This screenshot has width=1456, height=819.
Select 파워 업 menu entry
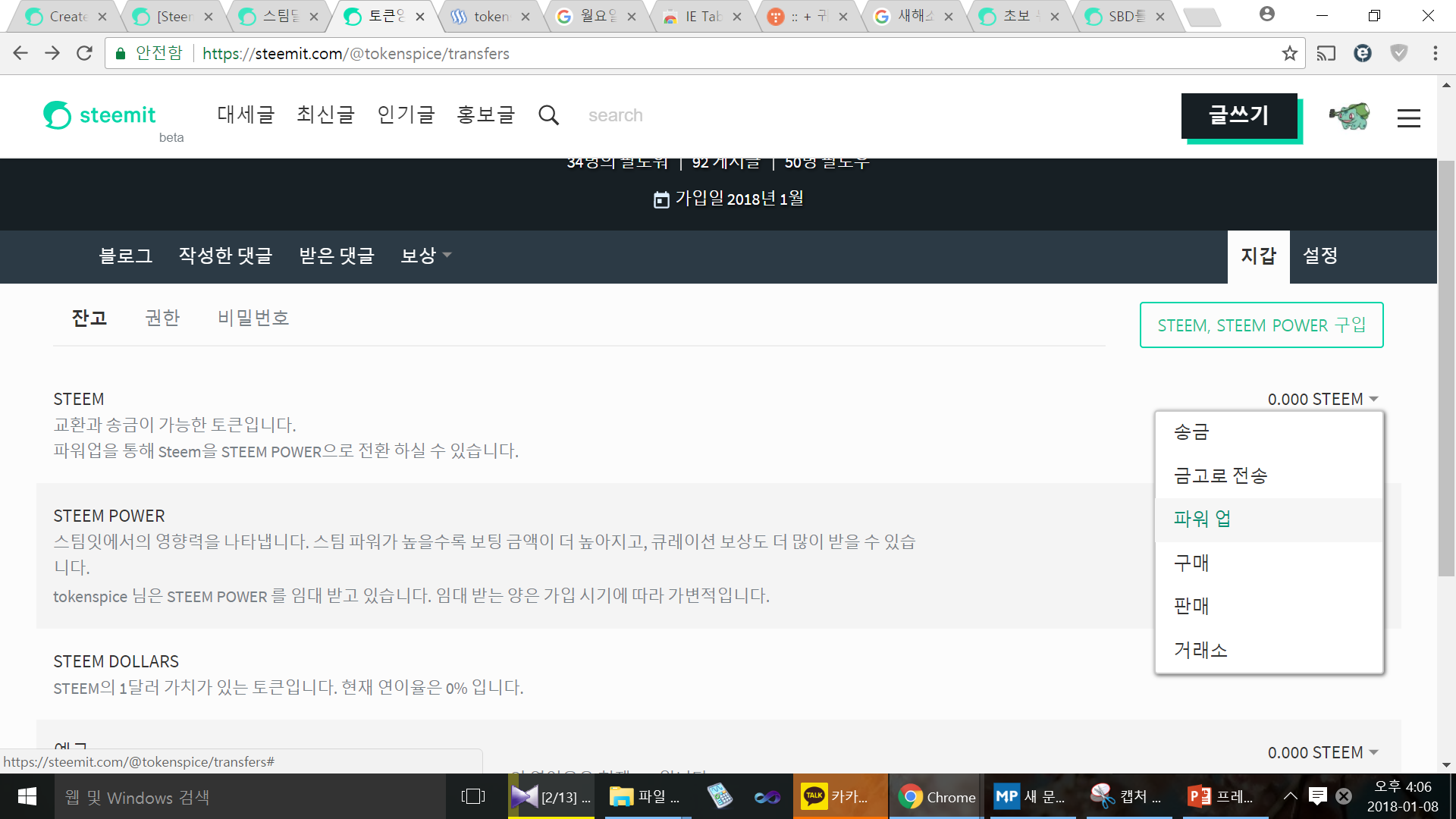1269,519
